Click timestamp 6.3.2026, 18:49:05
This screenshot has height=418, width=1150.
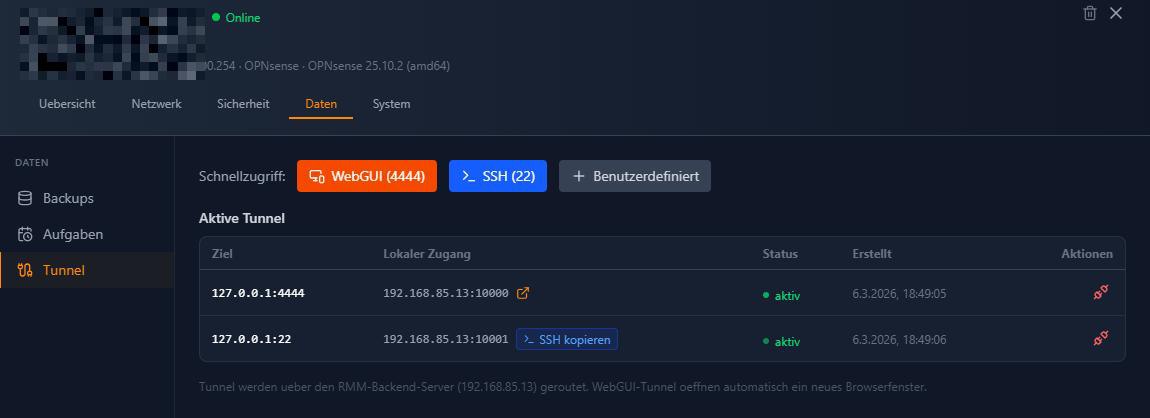(899, 294)
